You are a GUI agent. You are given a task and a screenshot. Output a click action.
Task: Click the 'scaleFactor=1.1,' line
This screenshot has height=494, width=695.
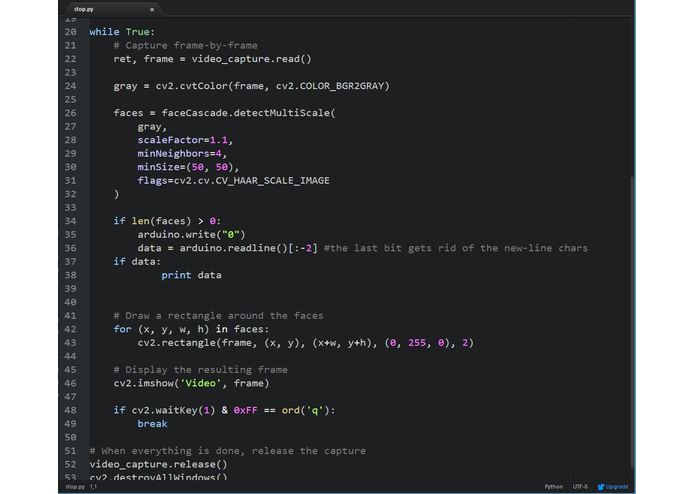185,140
